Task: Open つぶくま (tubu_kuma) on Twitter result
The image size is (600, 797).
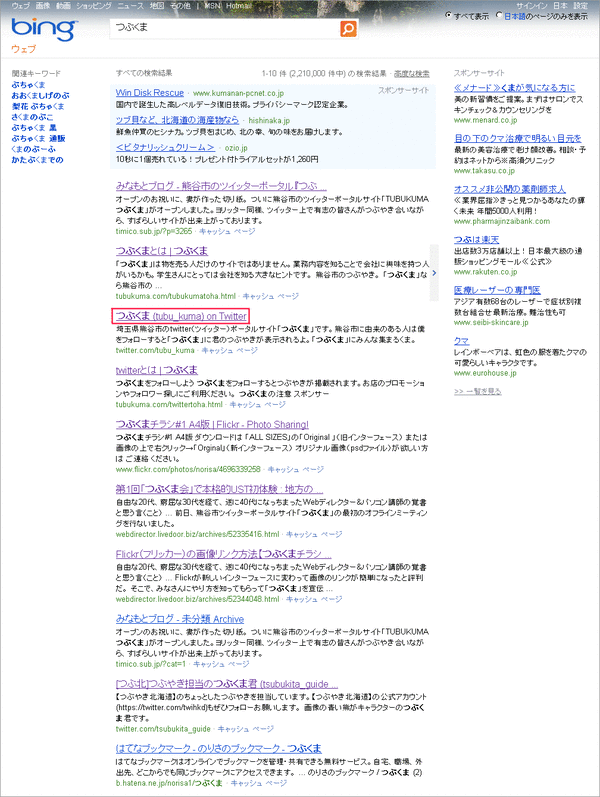Action: pos(181,316)
